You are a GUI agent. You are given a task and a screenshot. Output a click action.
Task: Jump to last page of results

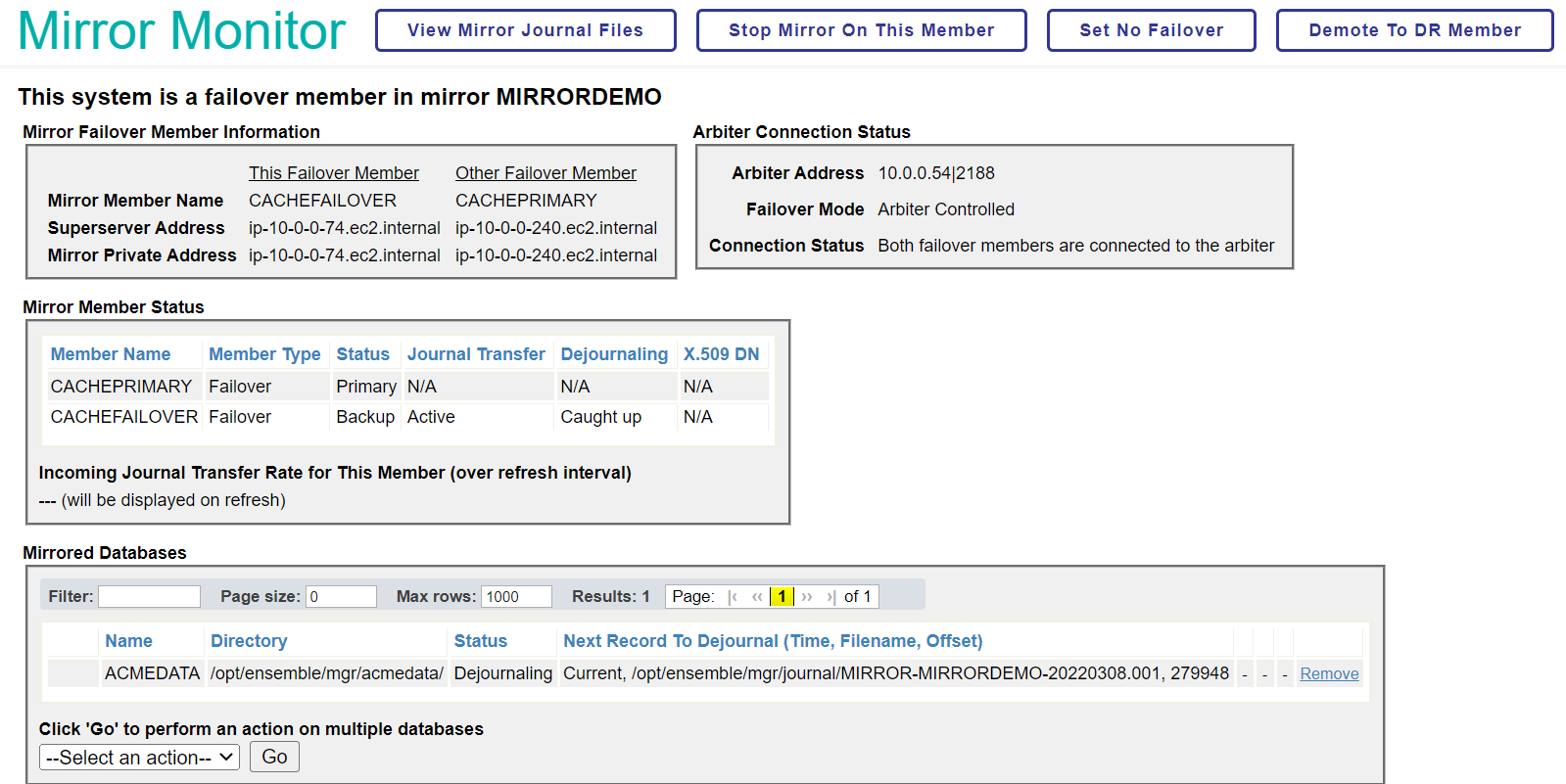[830, 597]
